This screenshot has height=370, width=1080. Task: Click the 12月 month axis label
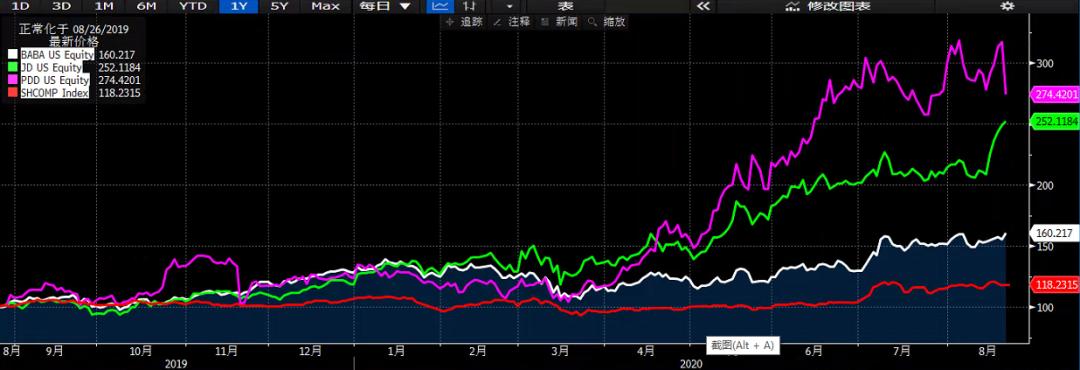pos(310,351)
